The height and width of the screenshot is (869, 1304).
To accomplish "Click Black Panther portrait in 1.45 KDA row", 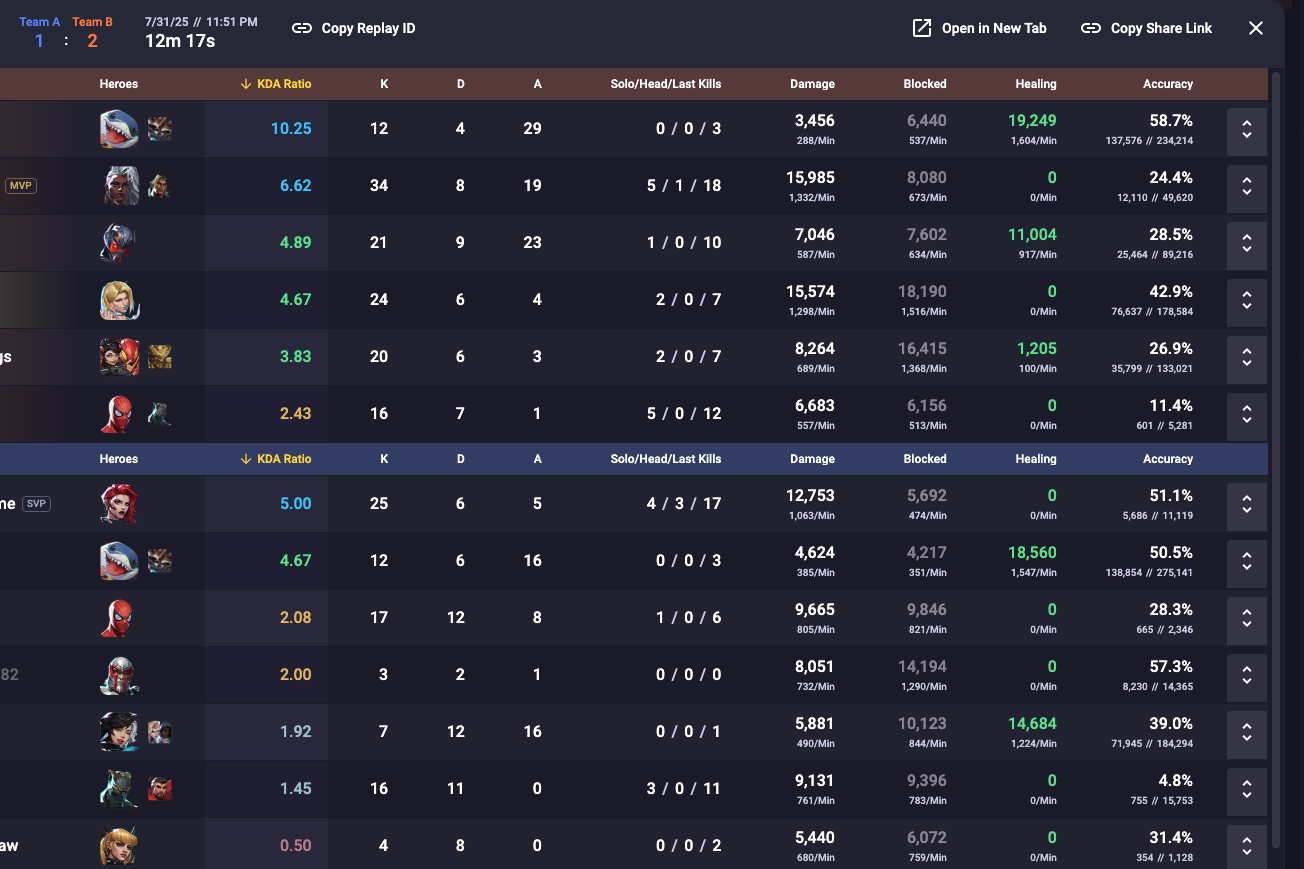I will coord(119,789).
